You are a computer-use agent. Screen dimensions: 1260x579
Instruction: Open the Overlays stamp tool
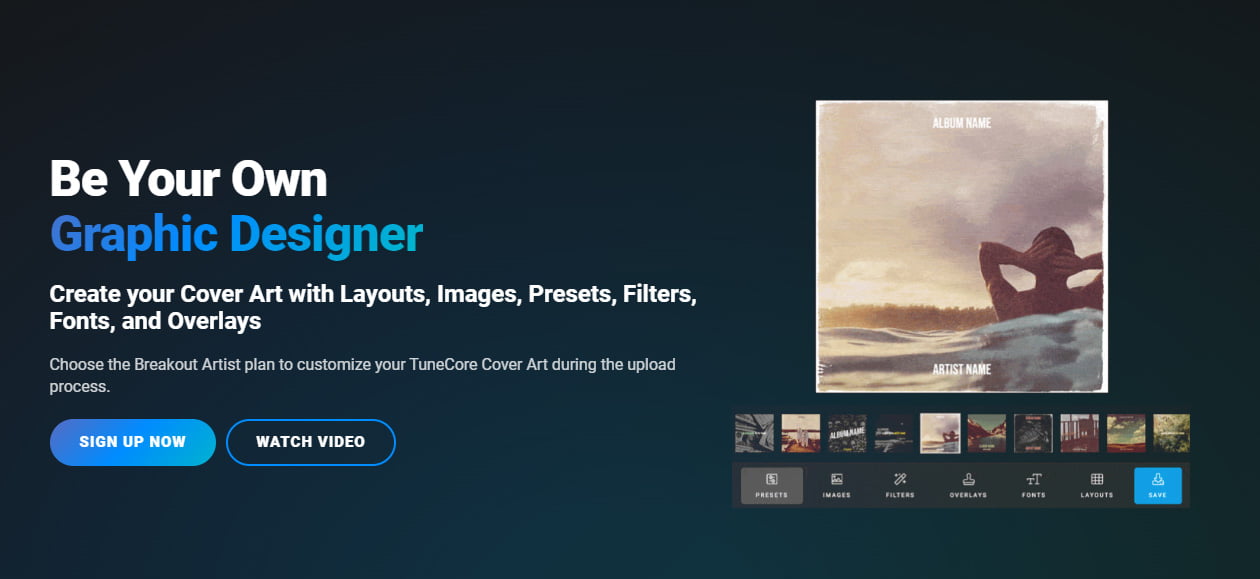coord(968,485)
